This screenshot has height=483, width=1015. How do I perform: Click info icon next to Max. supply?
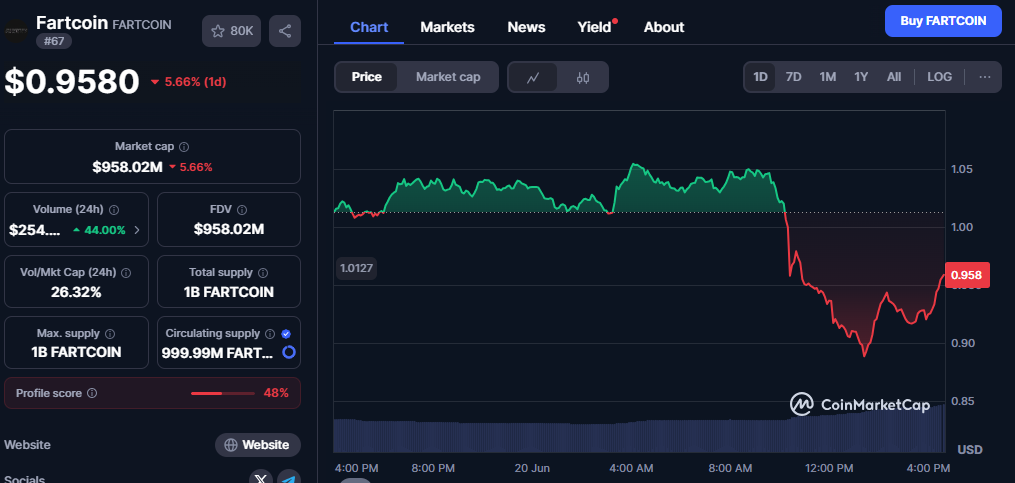110,333
